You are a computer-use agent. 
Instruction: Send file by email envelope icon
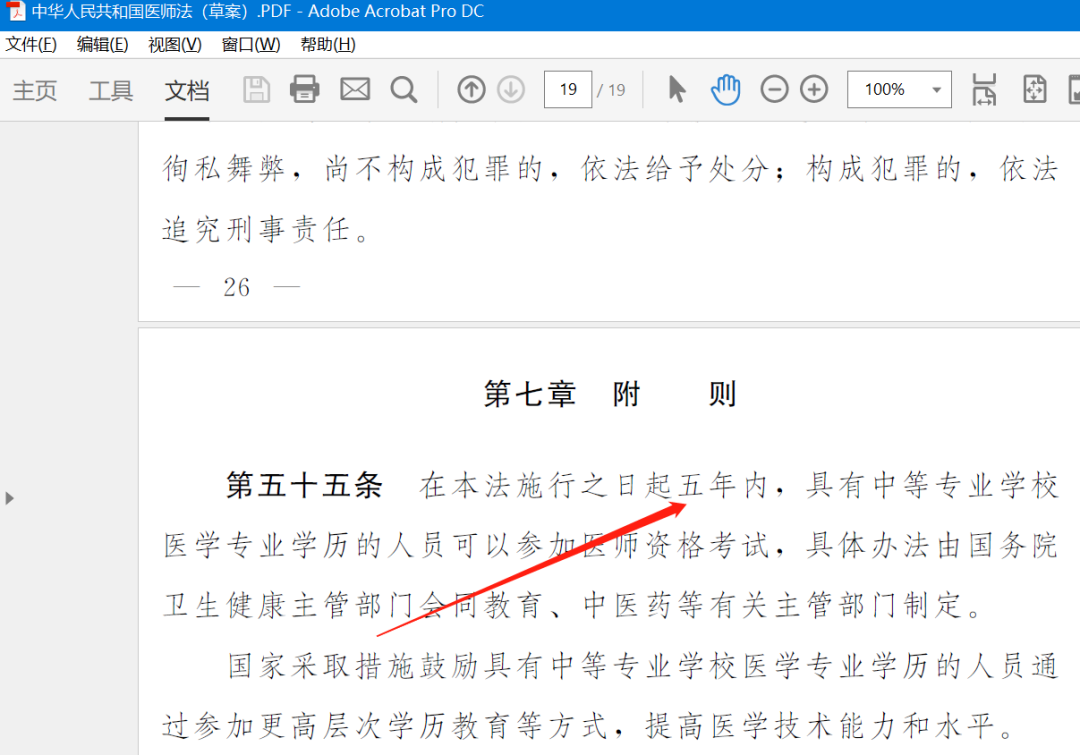tap(355, 90)
